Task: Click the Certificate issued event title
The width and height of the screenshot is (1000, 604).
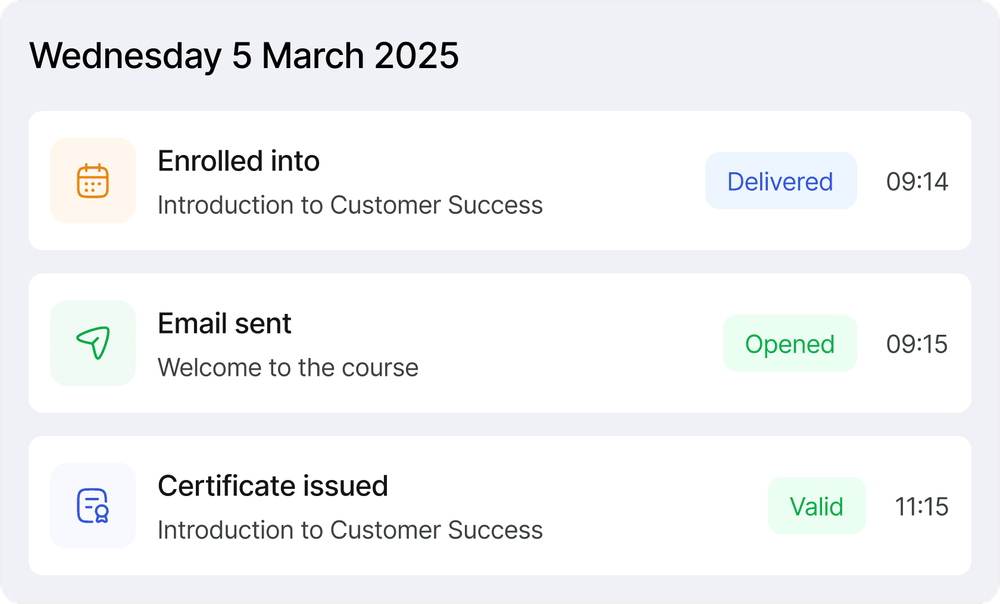Action: (273, 485)
